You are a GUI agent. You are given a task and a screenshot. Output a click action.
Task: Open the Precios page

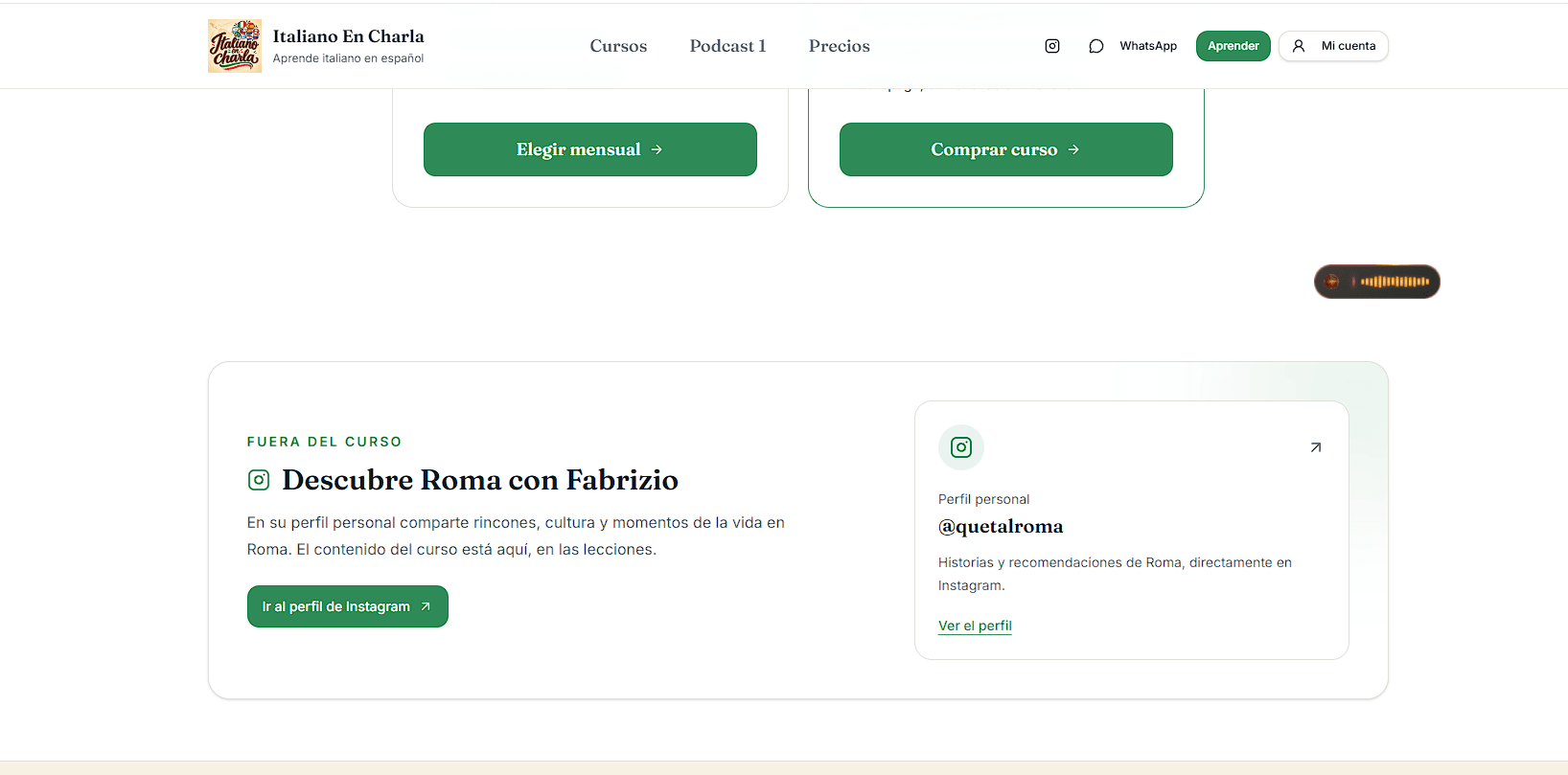click(840, 46)
